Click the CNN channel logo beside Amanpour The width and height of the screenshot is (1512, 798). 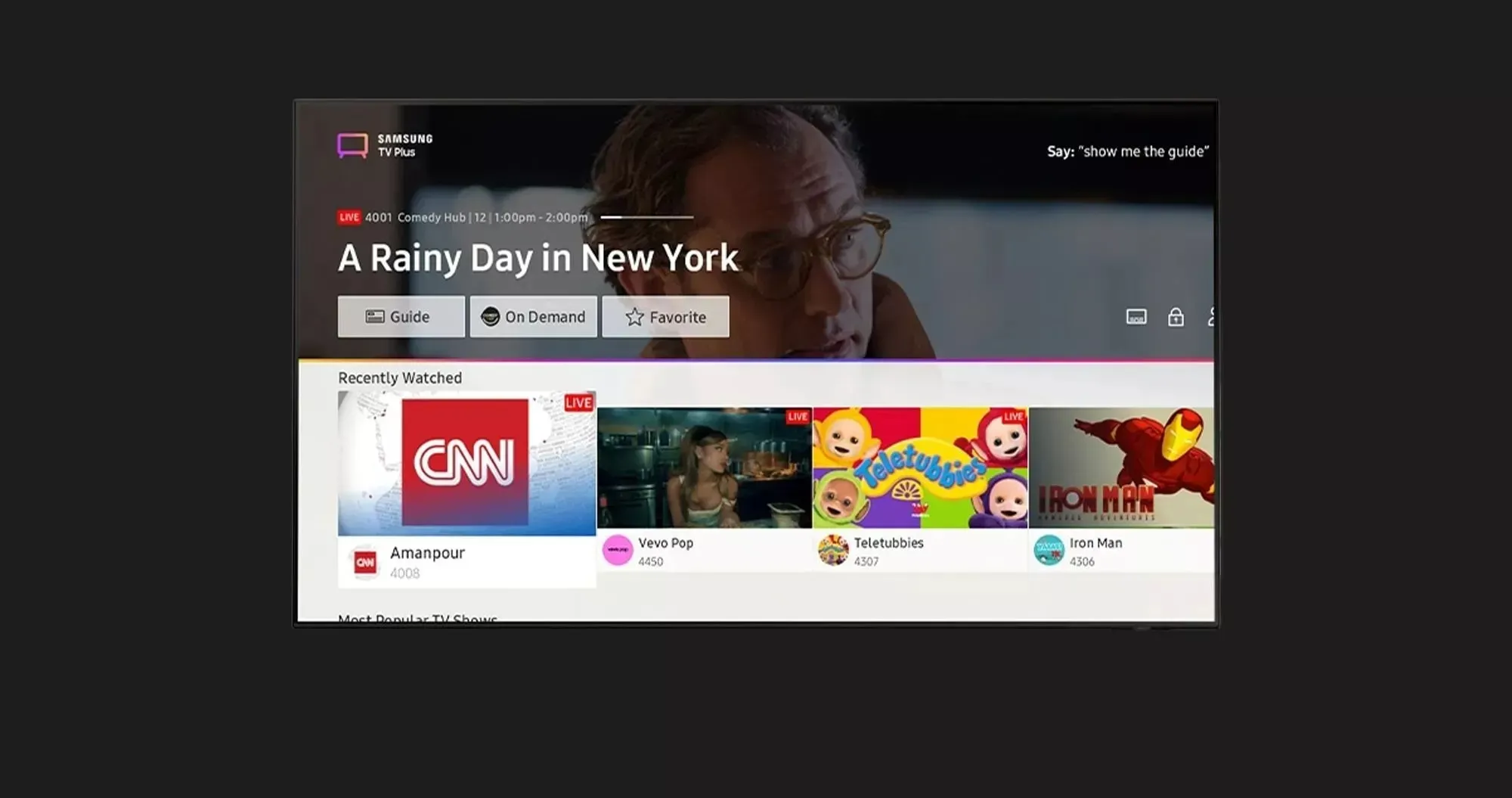click(365, 562)
